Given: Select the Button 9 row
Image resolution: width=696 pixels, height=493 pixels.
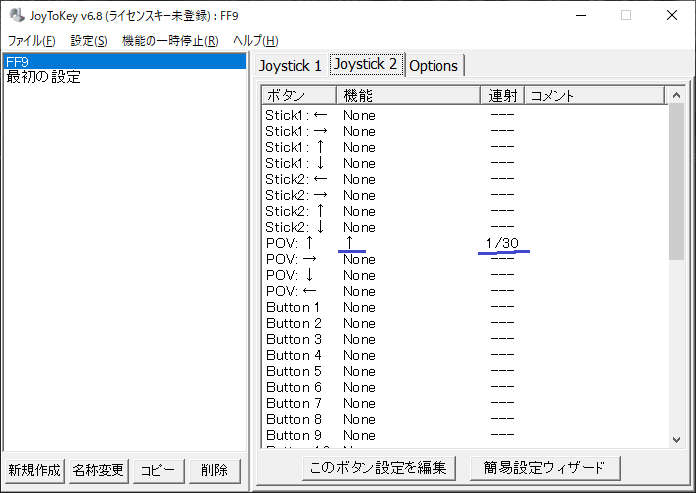Looking at the screenshot, I should coord(465,435).
